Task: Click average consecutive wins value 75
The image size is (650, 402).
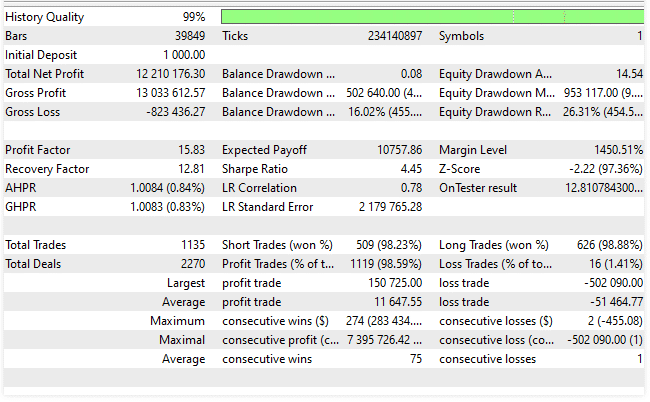Action: click(x=416, y=359)
